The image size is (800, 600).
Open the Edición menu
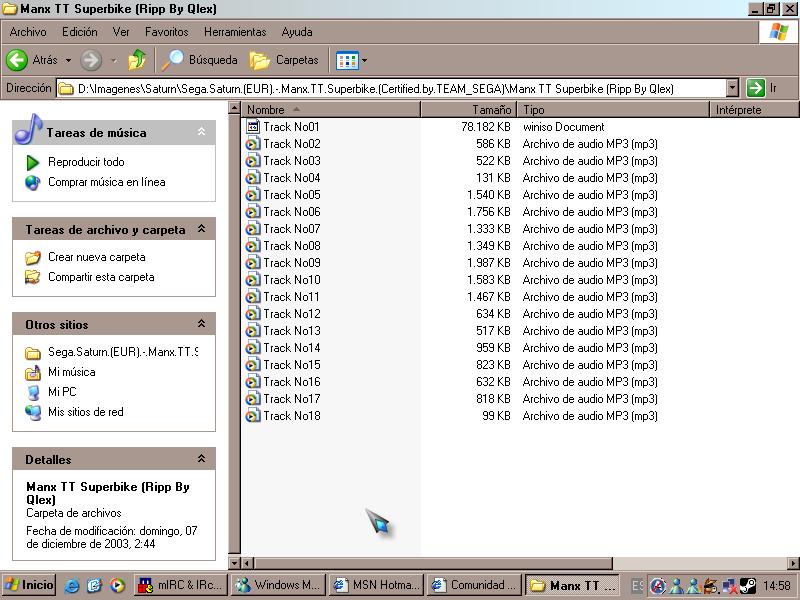click(80, 32)
